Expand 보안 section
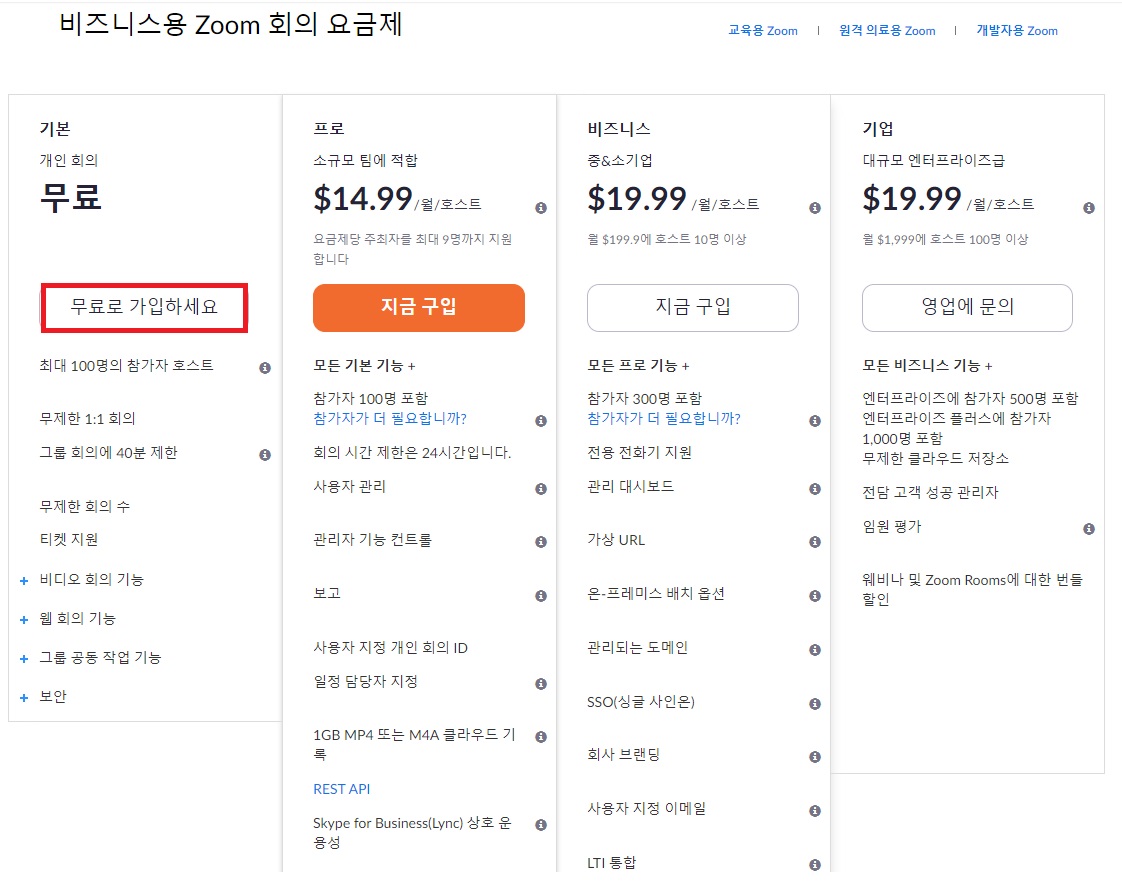This screenshot has width=1122, height=890. click(24, 698)
